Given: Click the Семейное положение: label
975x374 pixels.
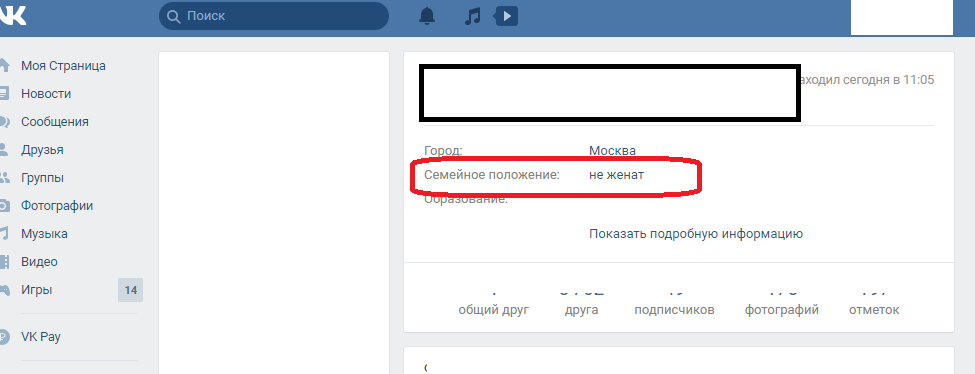Looking at the screenshot, I should (x=492, y=175).
